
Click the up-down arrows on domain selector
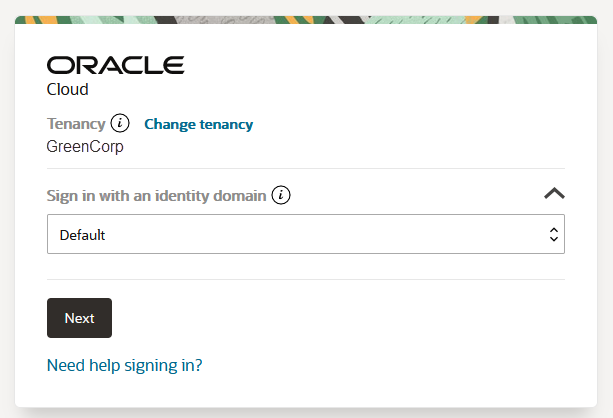pos(553,235)
